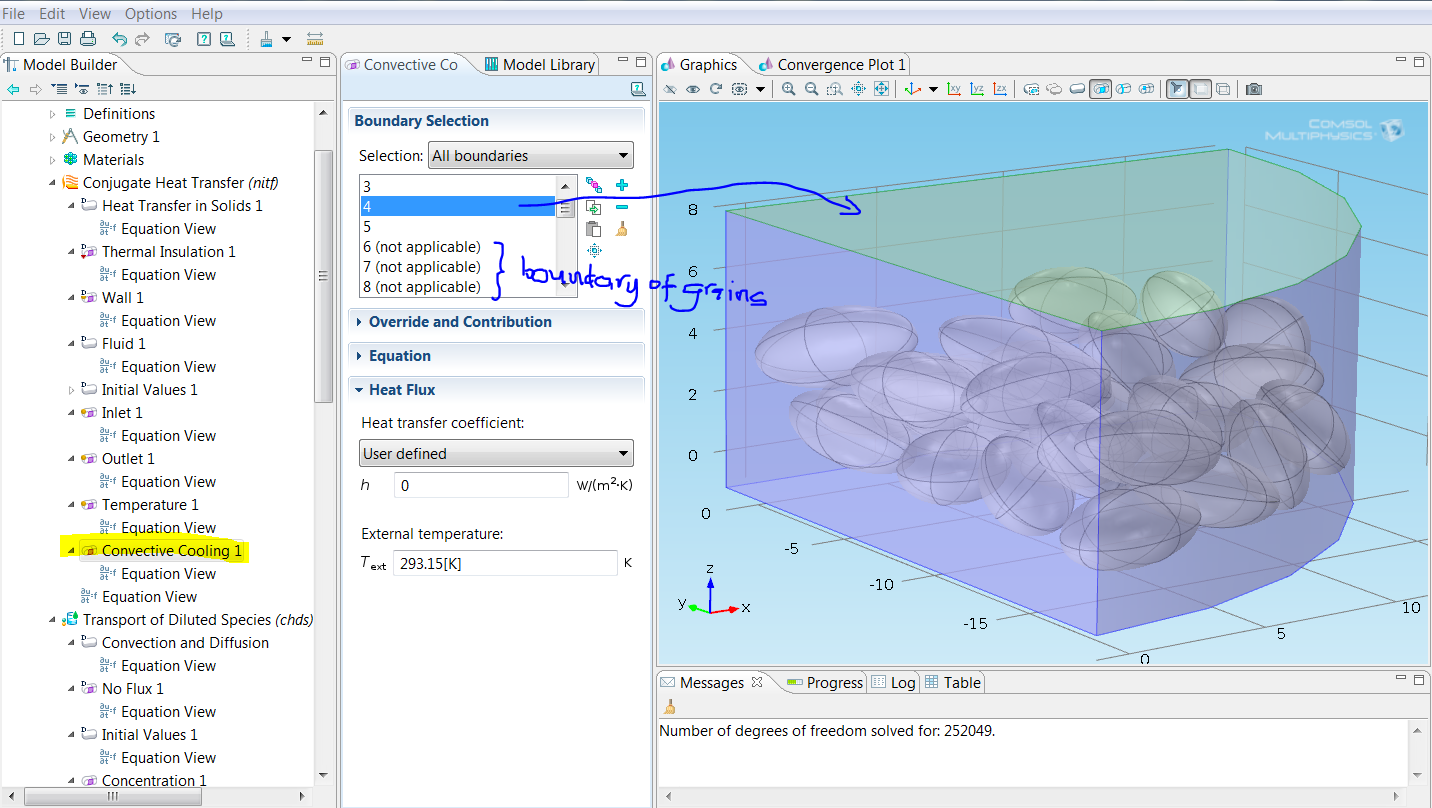Switch to the XY view
Image resolution: width=1432 pixels, height=808 pixels.
[x=954, y=89]
